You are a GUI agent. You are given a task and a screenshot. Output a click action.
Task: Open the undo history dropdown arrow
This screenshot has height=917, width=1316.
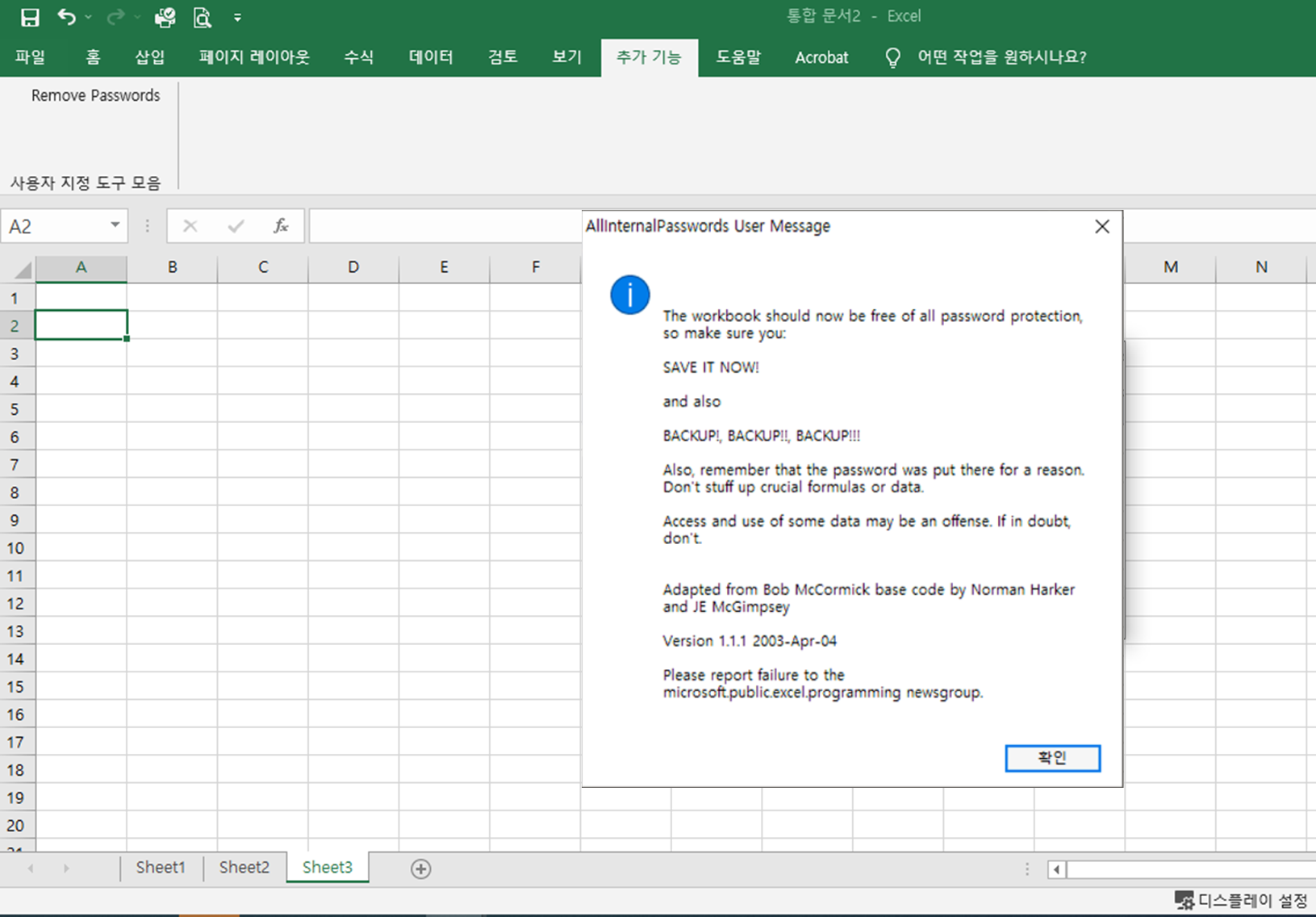(88, 17)
